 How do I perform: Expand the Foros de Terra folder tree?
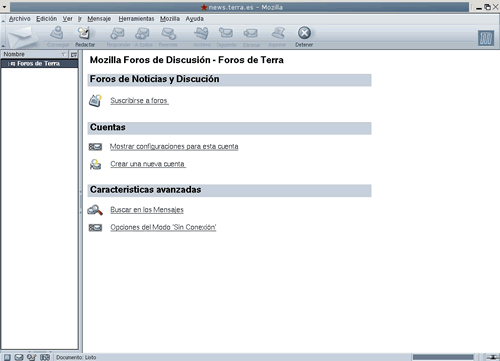(x=9, y=63)
